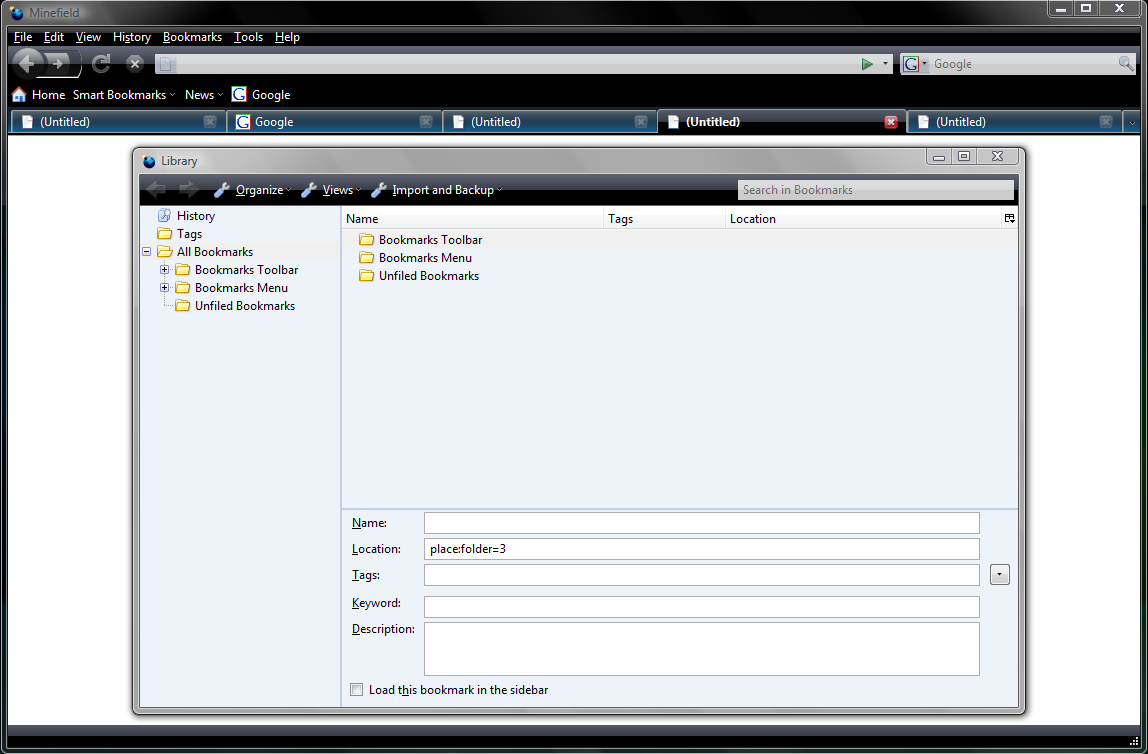Close the Google tab
Screen dimensions: 1148x754
pos(426,120)
